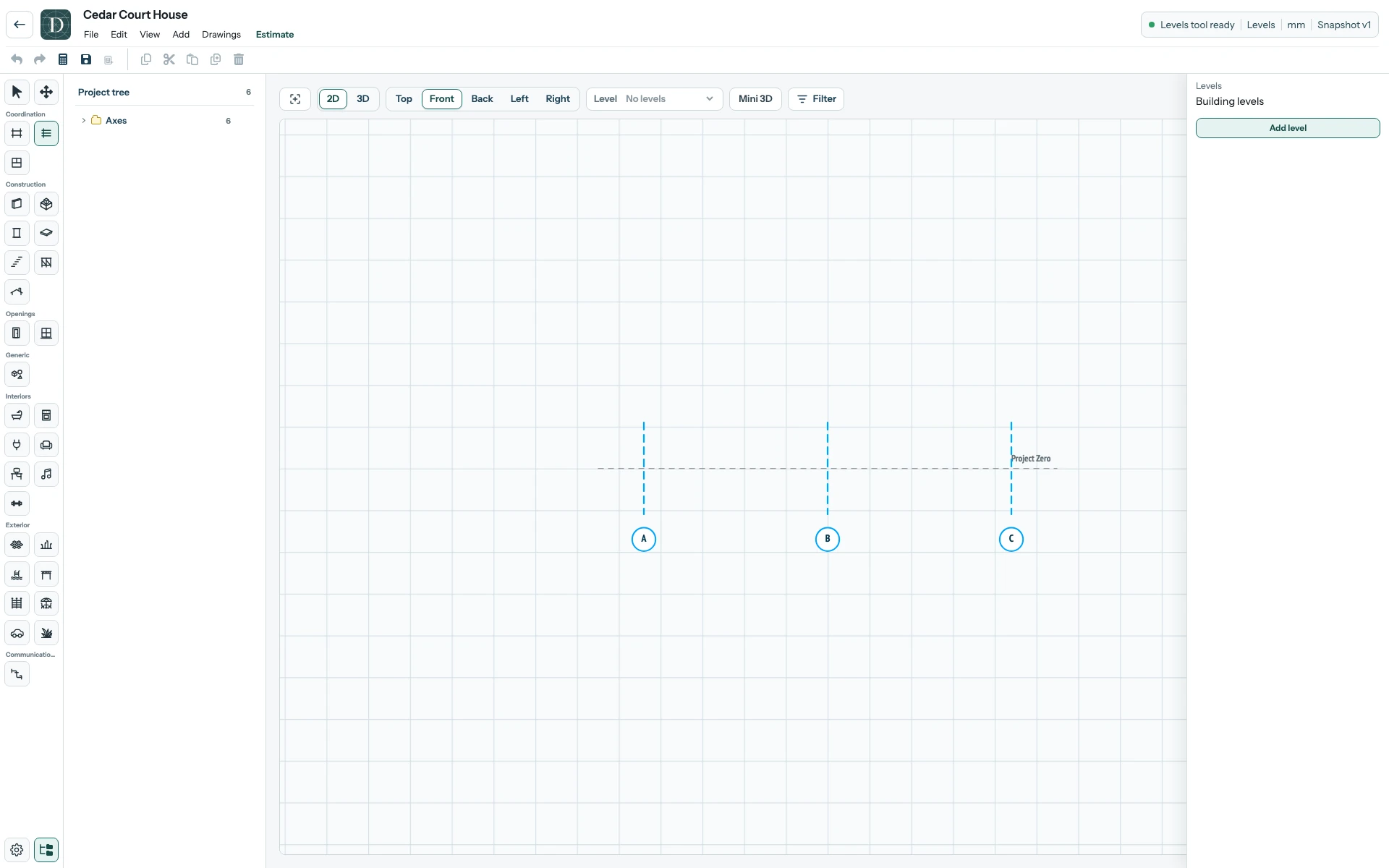Open the Edit menu
The image size is (1389, 868).
(x=119, y=35)
